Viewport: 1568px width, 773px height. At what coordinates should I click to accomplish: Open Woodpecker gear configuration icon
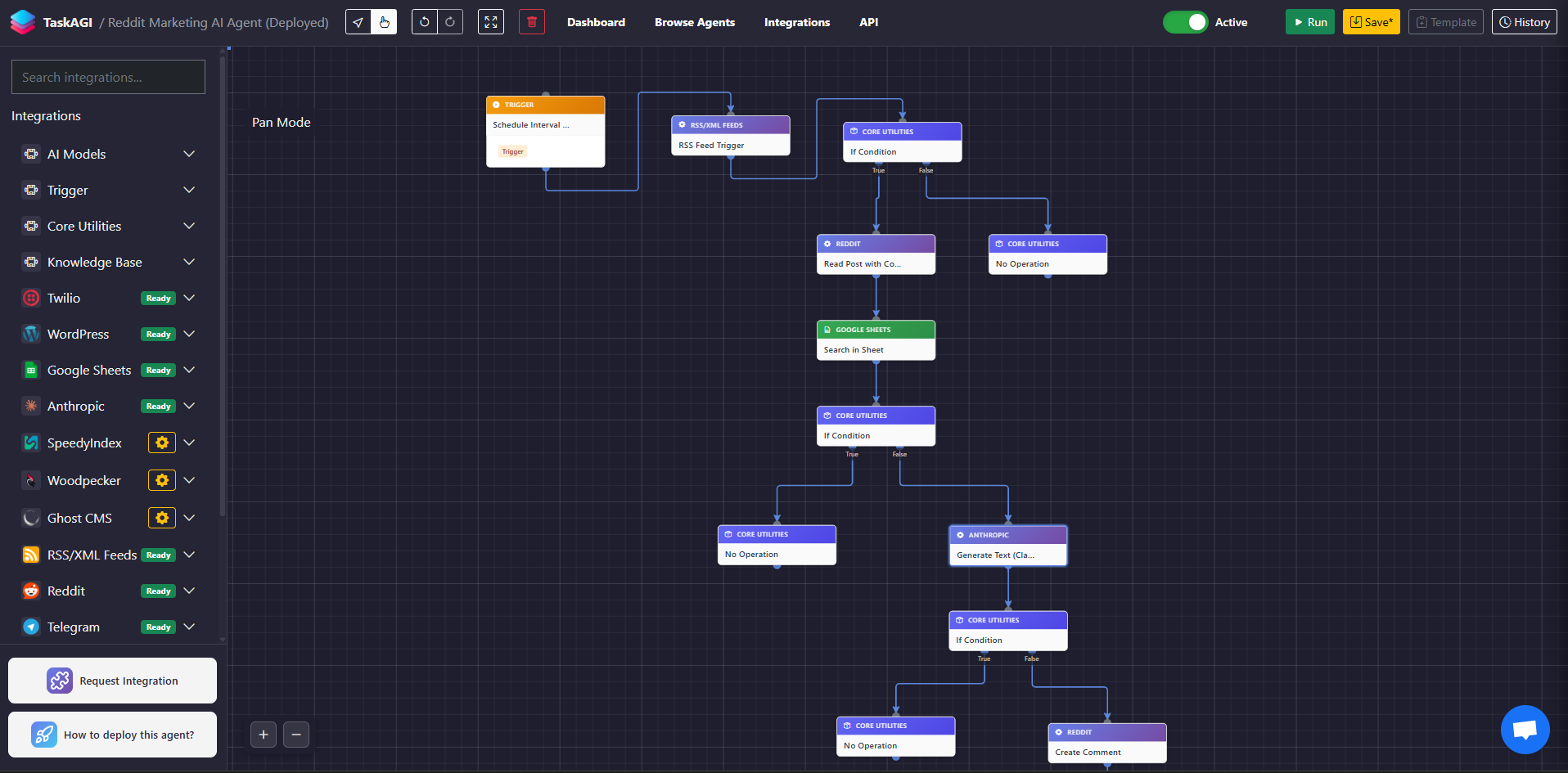(x=162, y=480)
